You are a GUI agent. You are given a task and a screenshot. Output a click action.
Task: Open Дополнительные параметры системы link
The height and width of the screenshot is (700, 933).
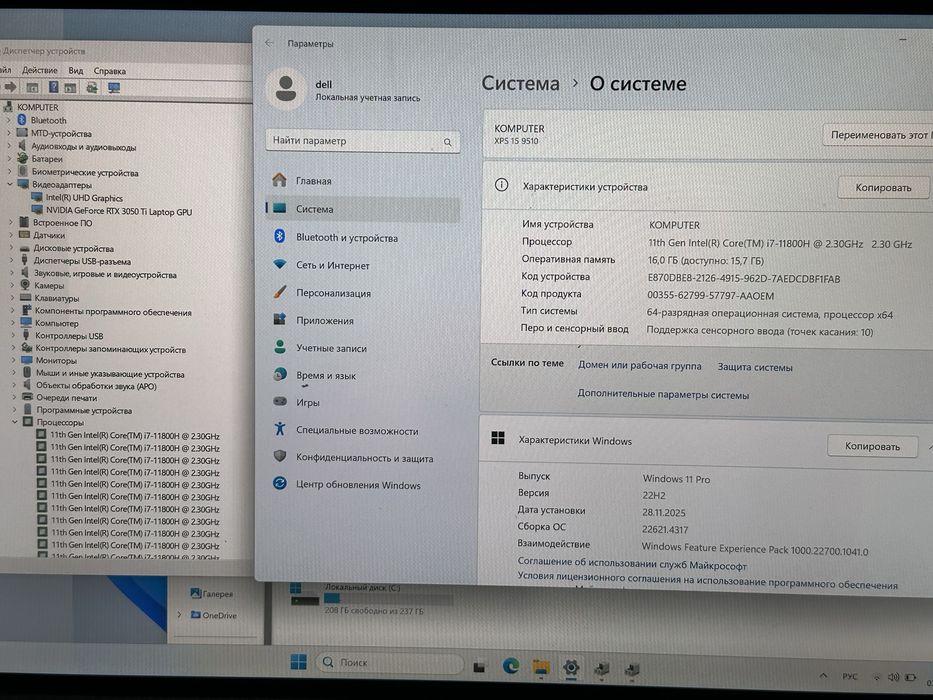coord(663,394)
